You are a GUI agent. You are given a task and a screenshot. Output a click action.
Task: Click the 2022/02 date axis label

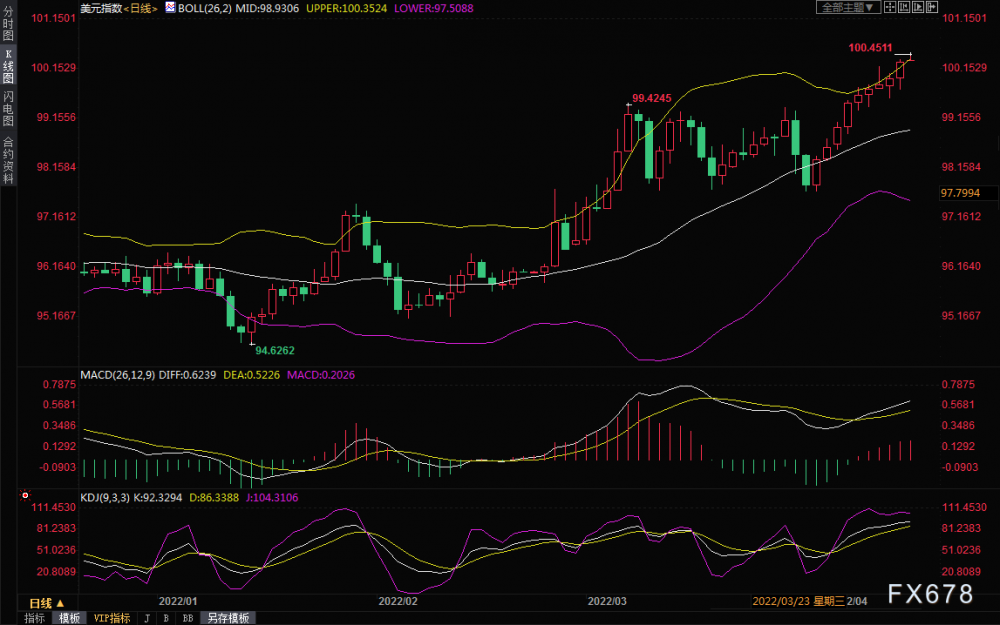tap(398, 601)
